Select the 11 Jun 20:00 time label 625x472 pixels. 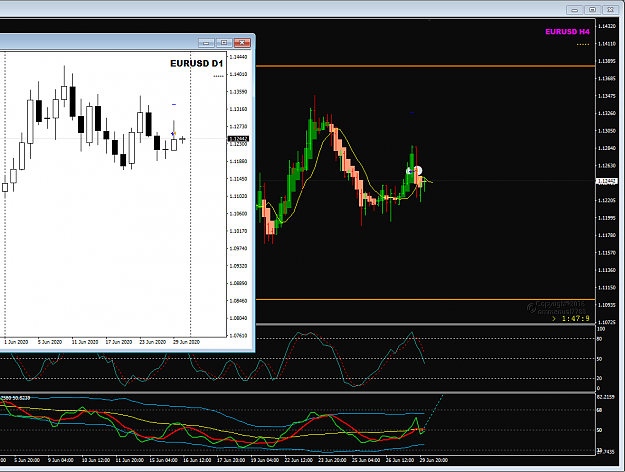pyautogui.click(x=130, y=460)
